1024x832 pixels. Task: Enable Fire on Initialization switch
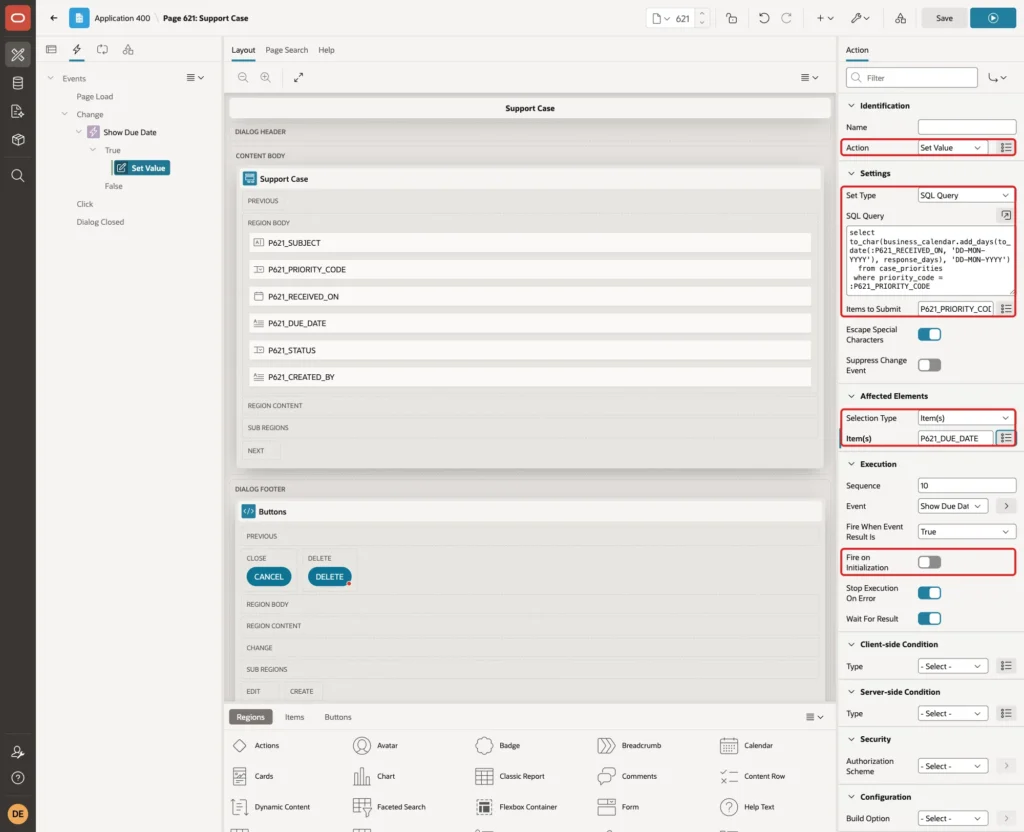tap(929, 562)
